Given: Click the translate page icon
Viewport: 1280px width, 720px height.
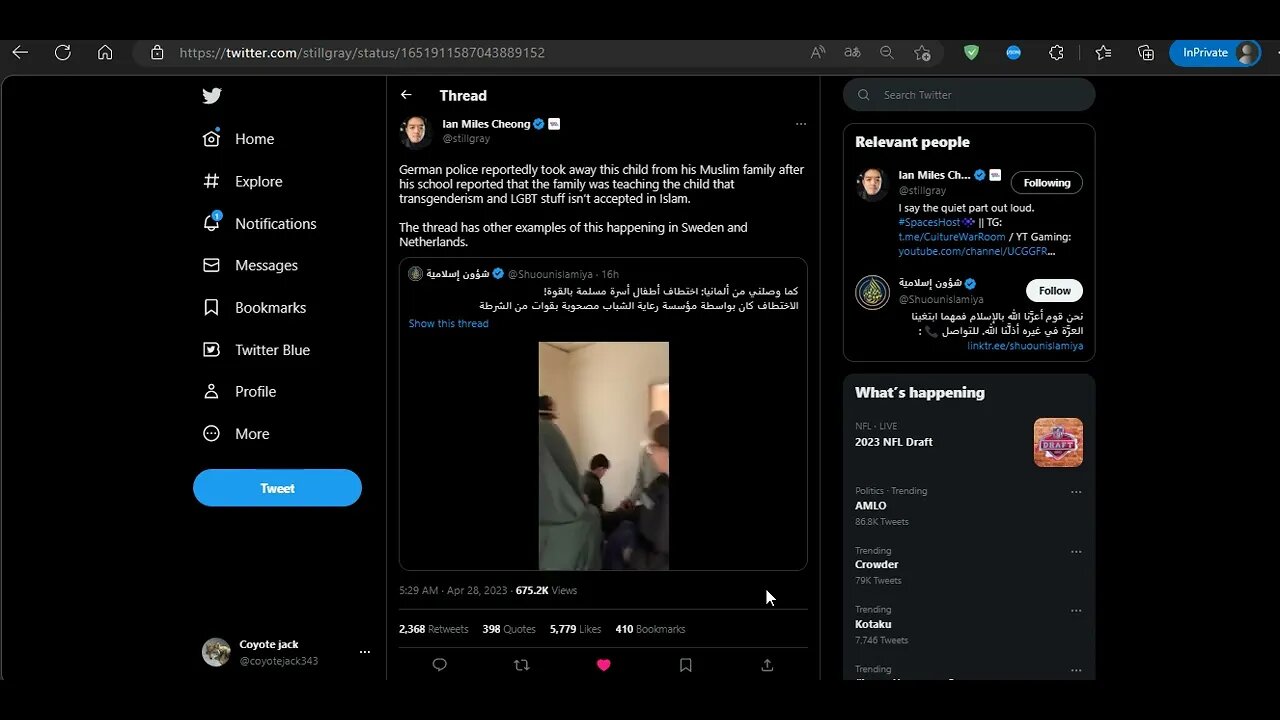Looking at the screenshot, I should coord(852,53).
